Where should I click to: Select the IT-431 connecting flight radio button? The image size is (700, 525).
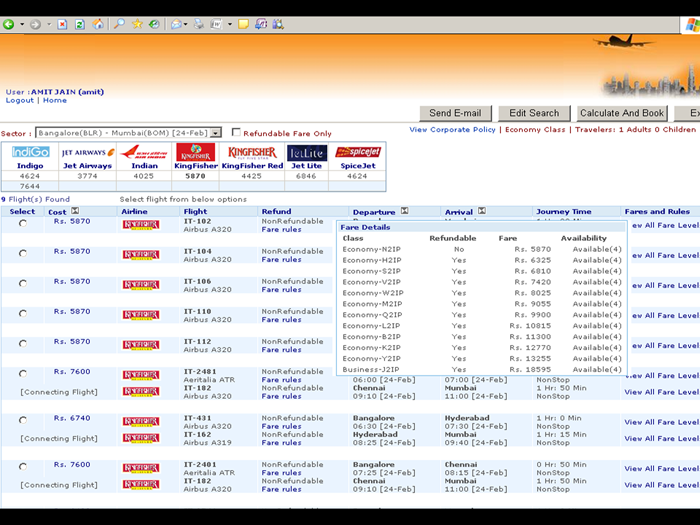(23, 420)
